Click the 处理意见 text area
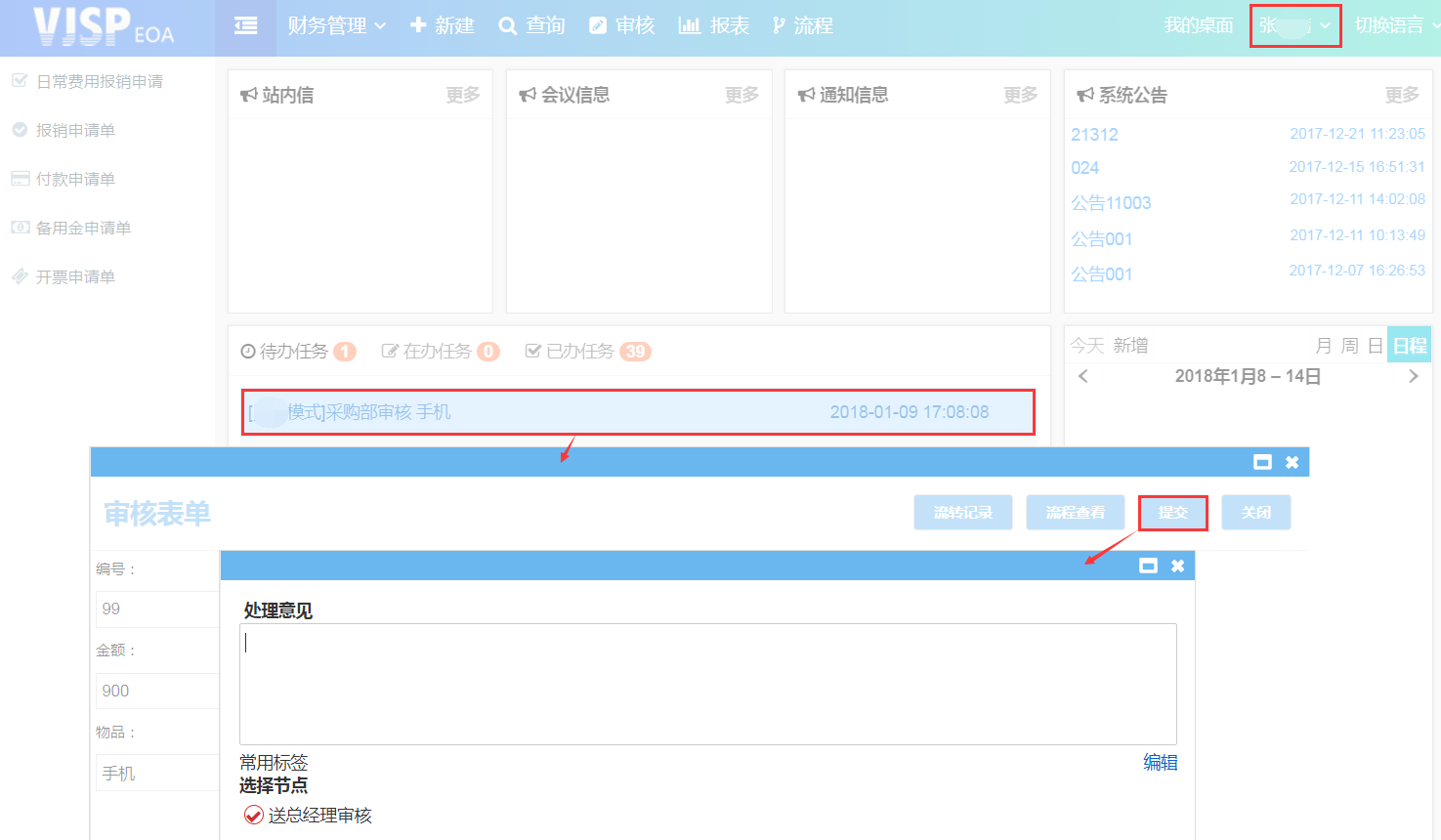Viewport: 1441px width, 840px height. (707, 684)
